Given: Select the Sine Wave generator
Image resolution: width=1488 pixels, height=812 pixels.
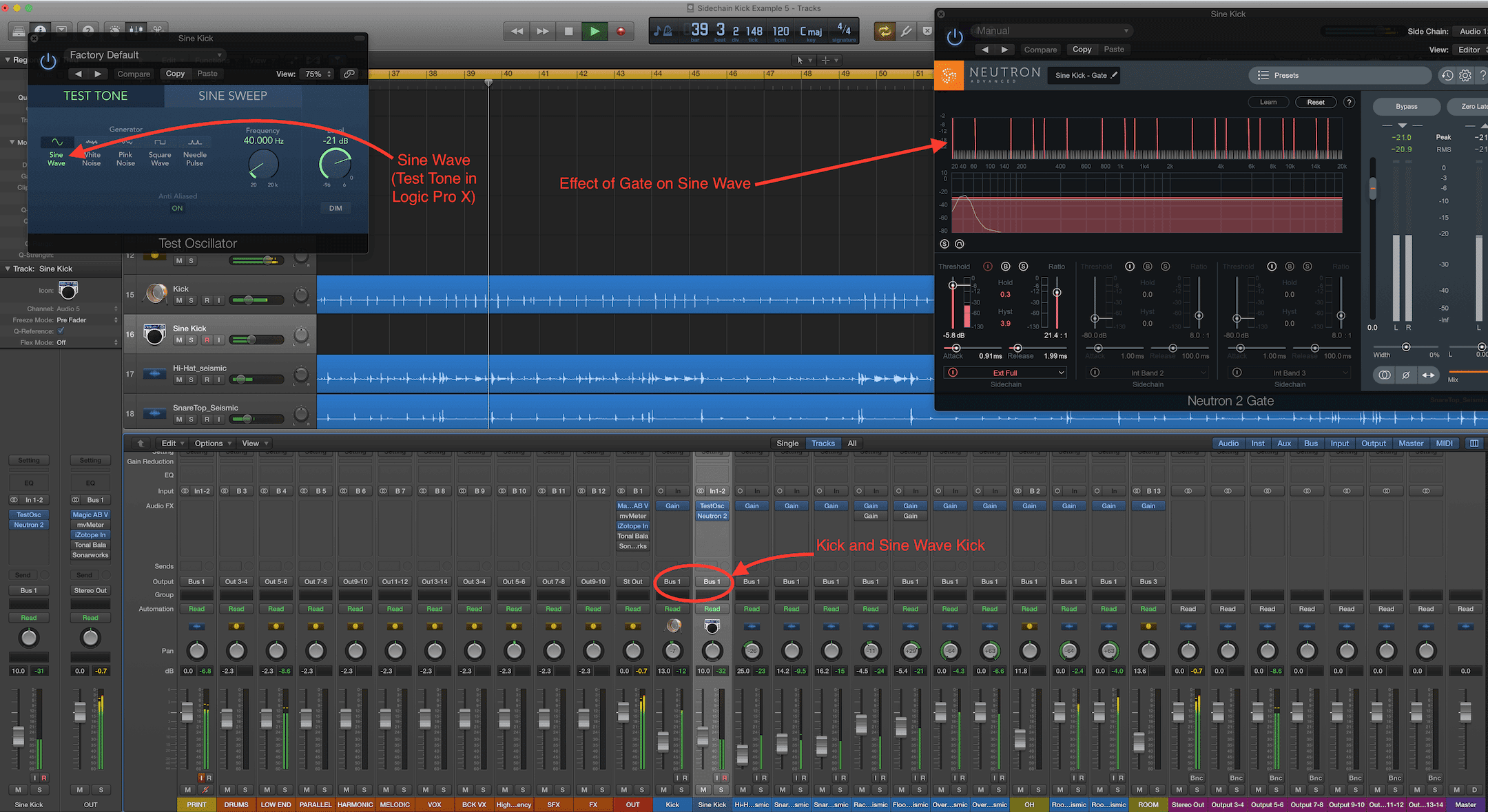Looking at the screenshot, I should tap(56, 152).
